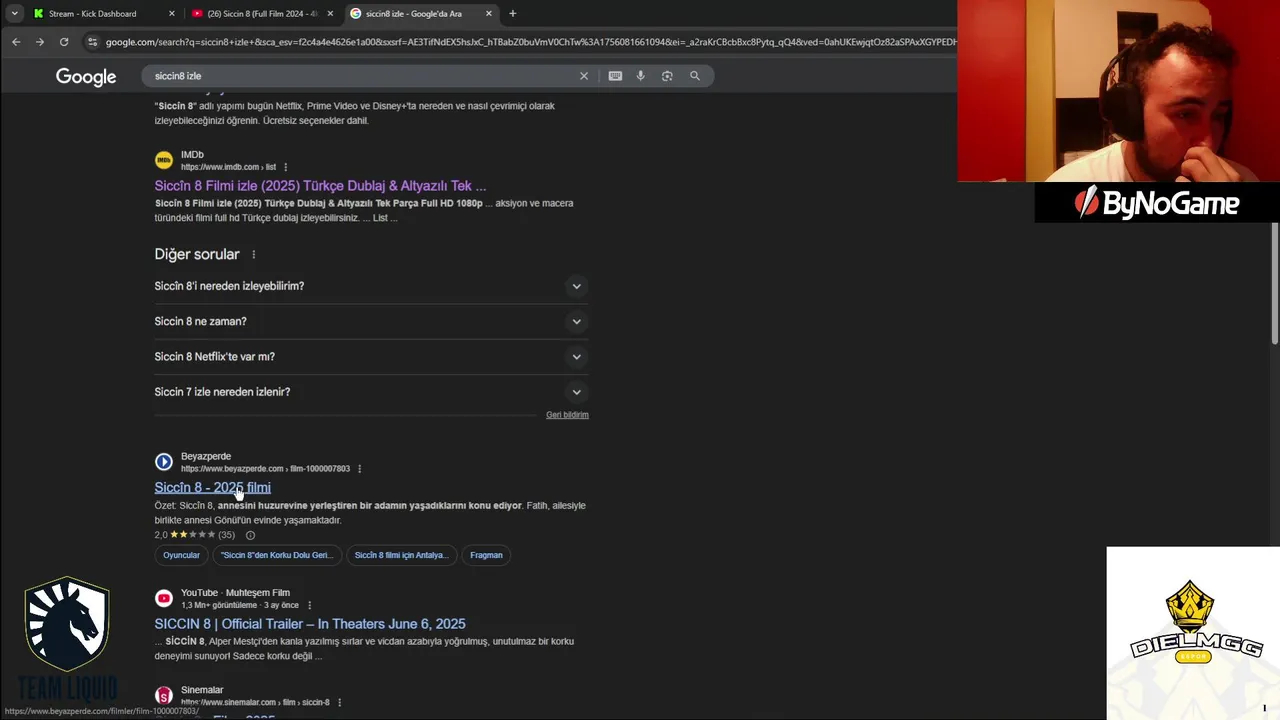Click the Google logo
Viewport: 1280px width, 720px height.
click(x=86, y=77)
